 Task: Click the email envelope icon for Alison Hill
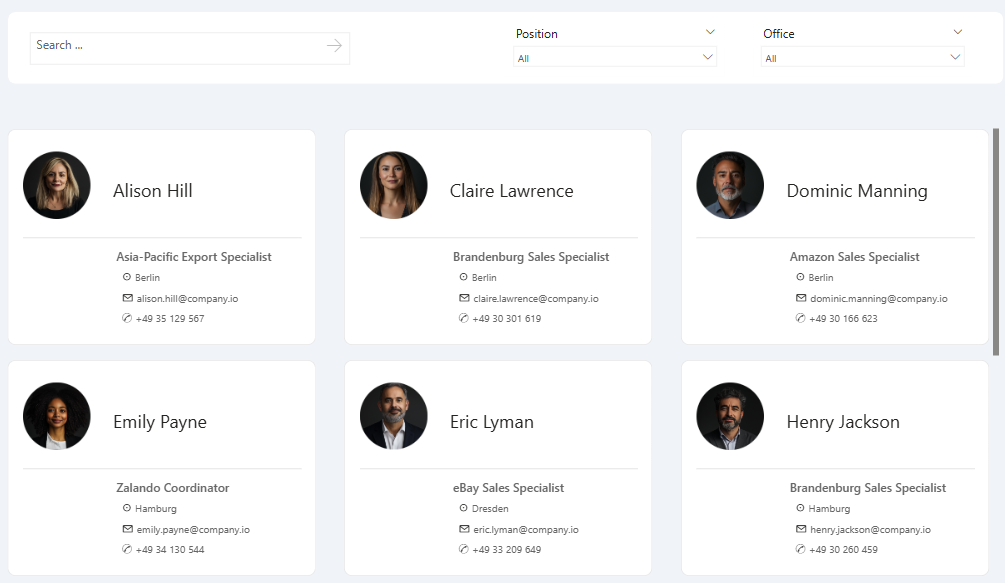tap(128, 298)
